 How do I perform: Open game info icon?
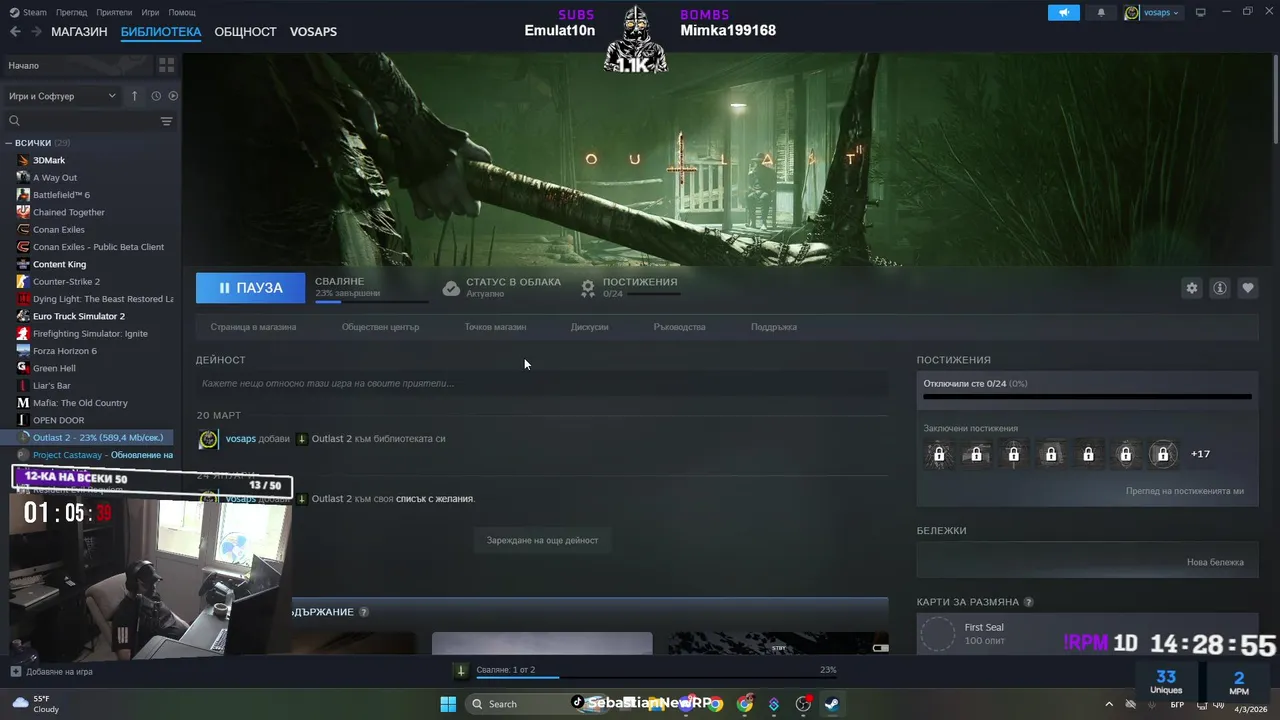click(x=1220, y=288)
